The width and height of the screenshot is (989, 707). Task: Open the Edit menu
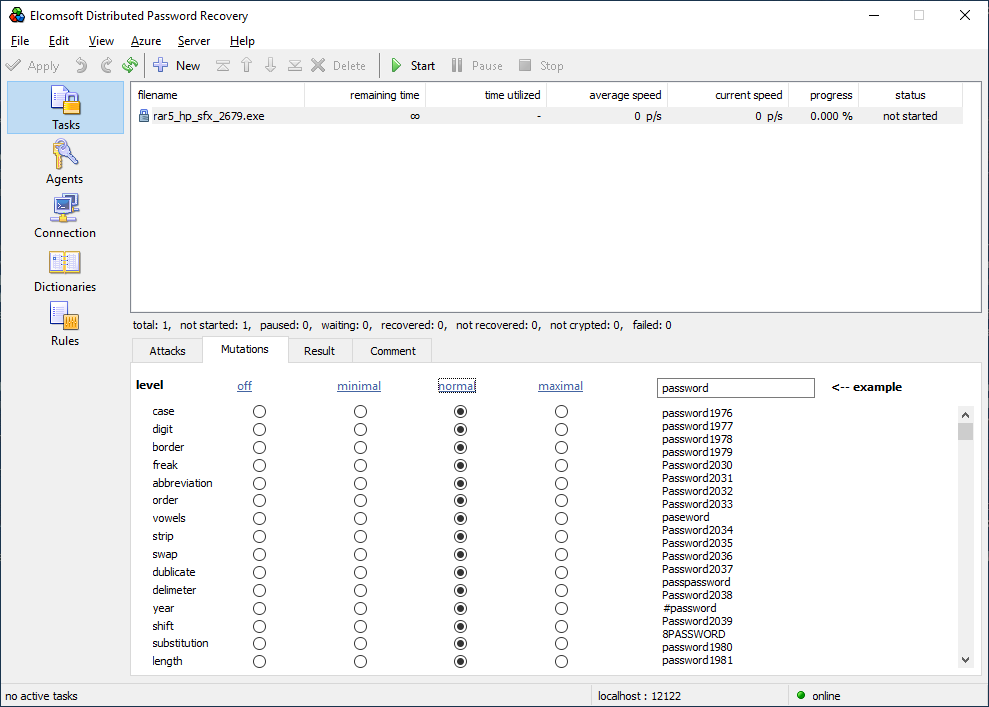point(59,40)
